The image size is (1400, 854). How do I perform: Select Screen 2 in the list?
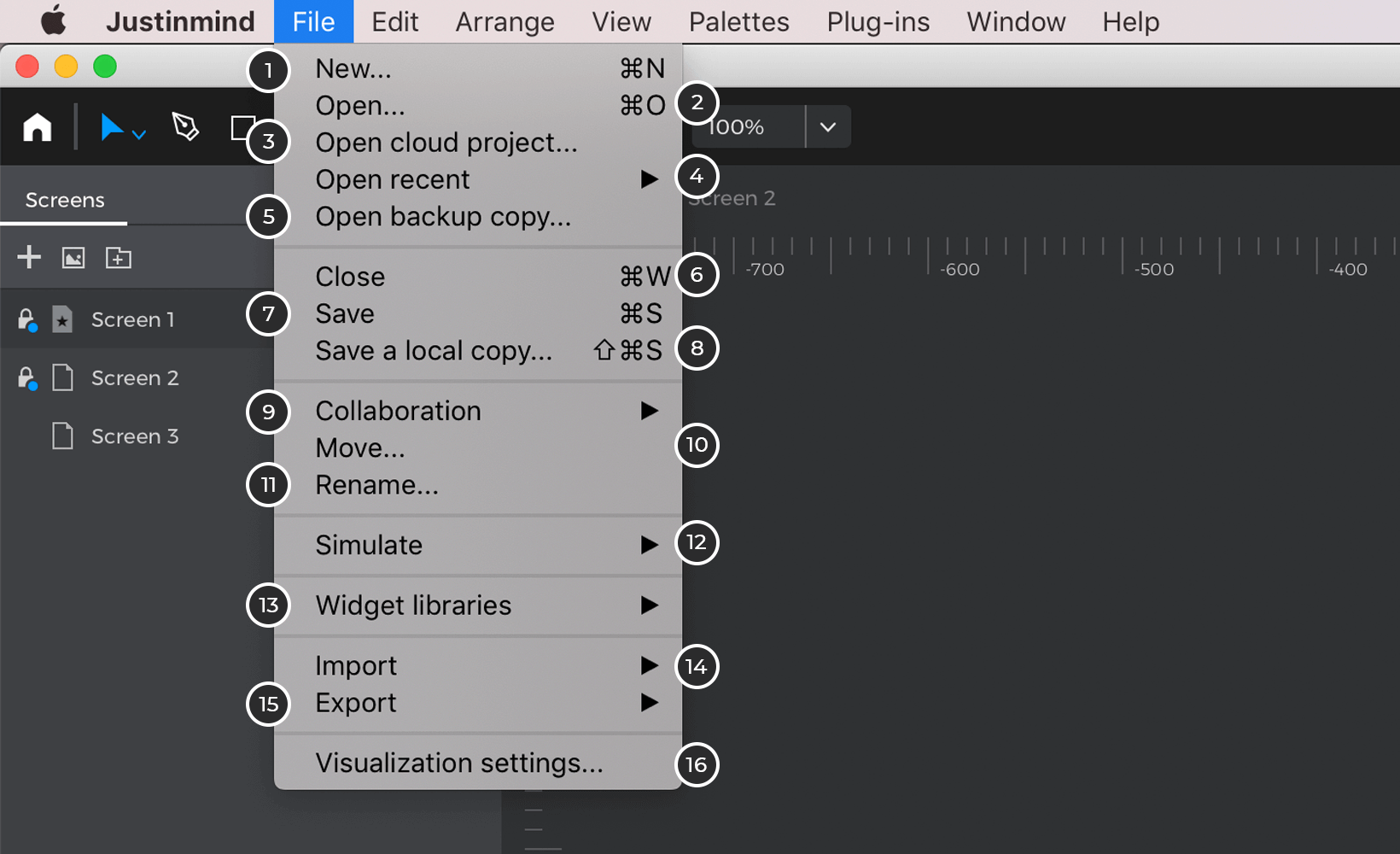coord(135,377)
